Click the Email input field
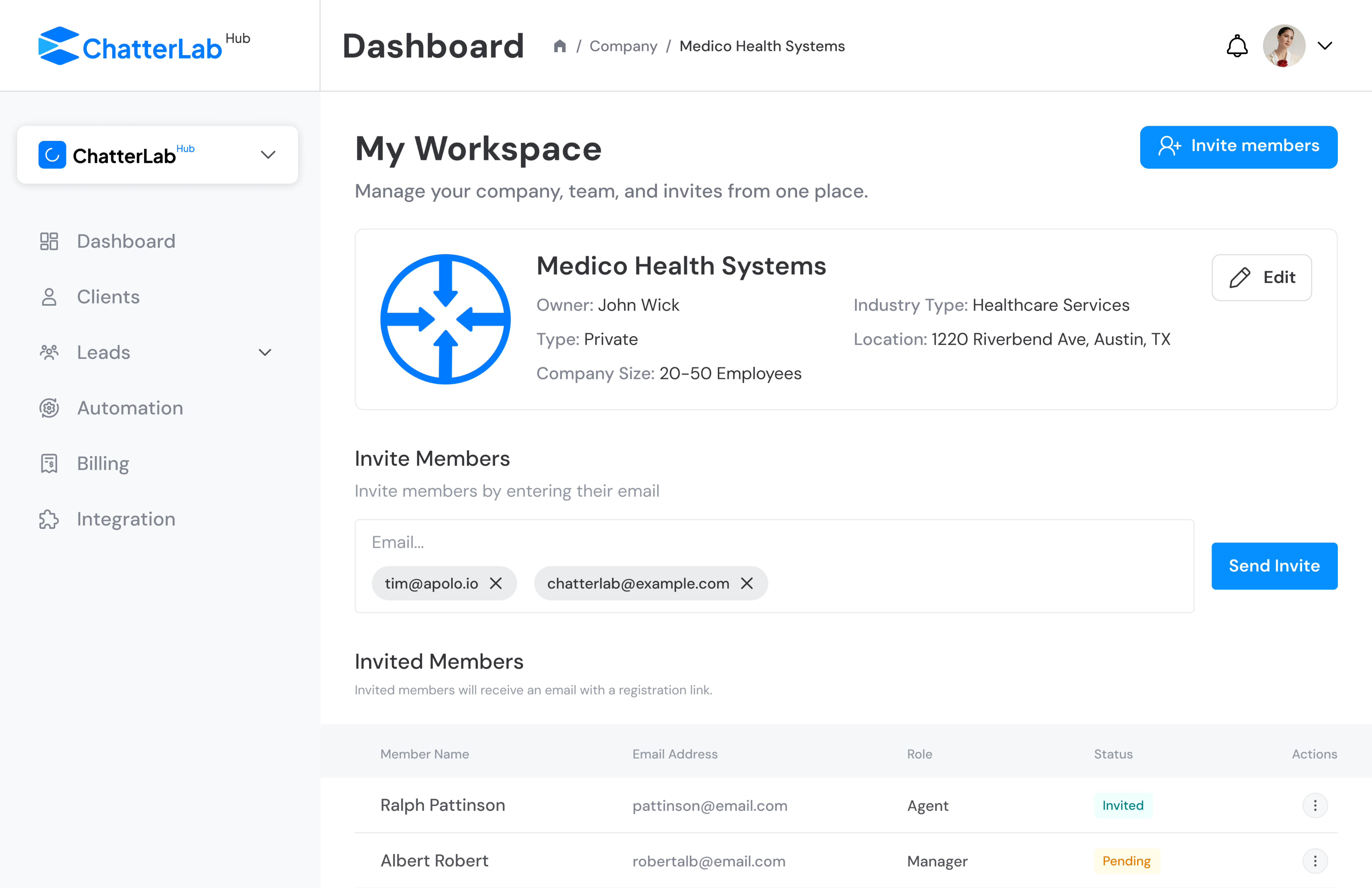The height and width of the screenshot is (888, 1372). coord(772,542)
